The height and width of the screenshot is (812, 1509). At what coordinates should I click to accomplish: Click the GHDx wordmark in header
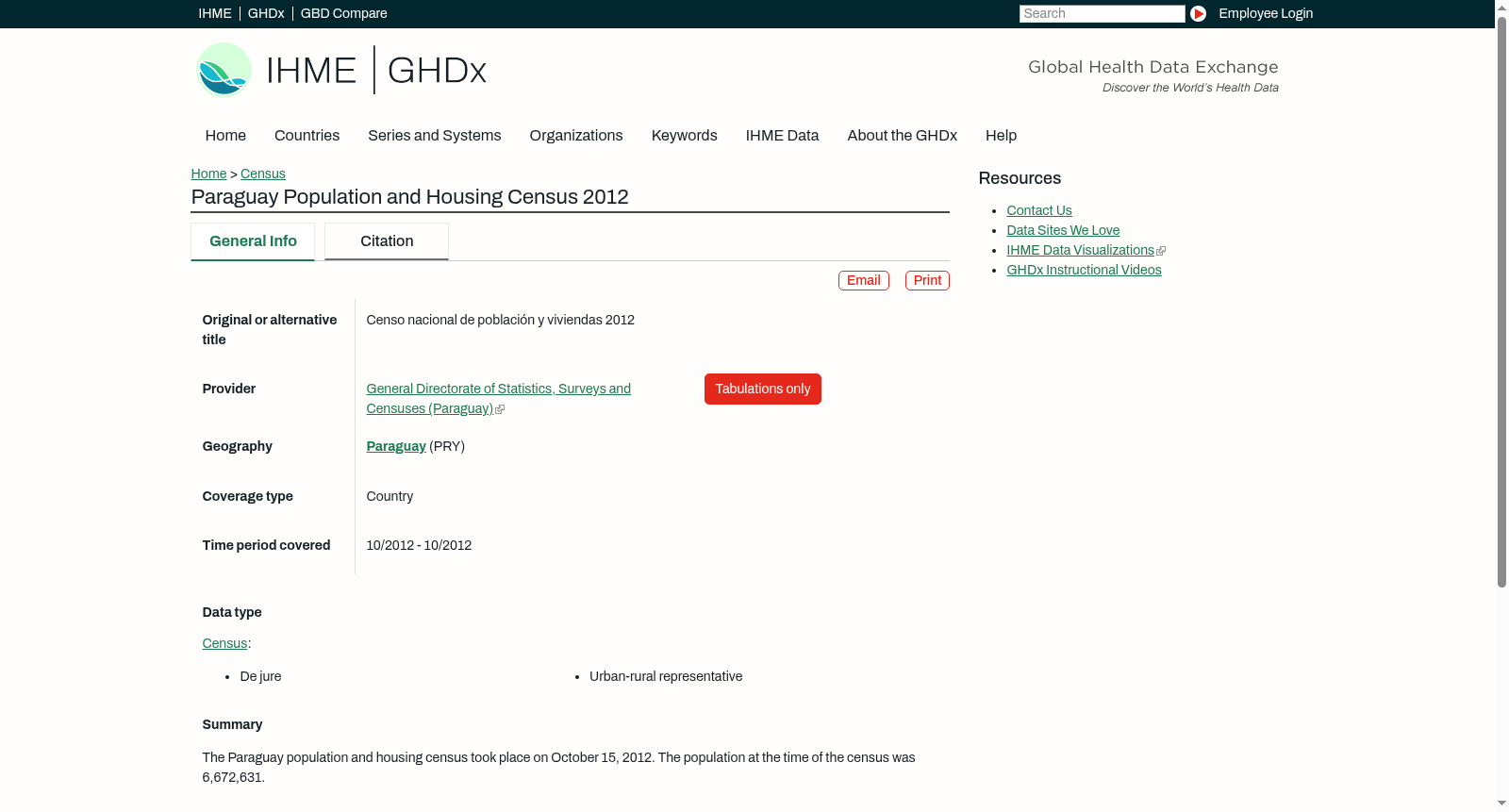437,71
